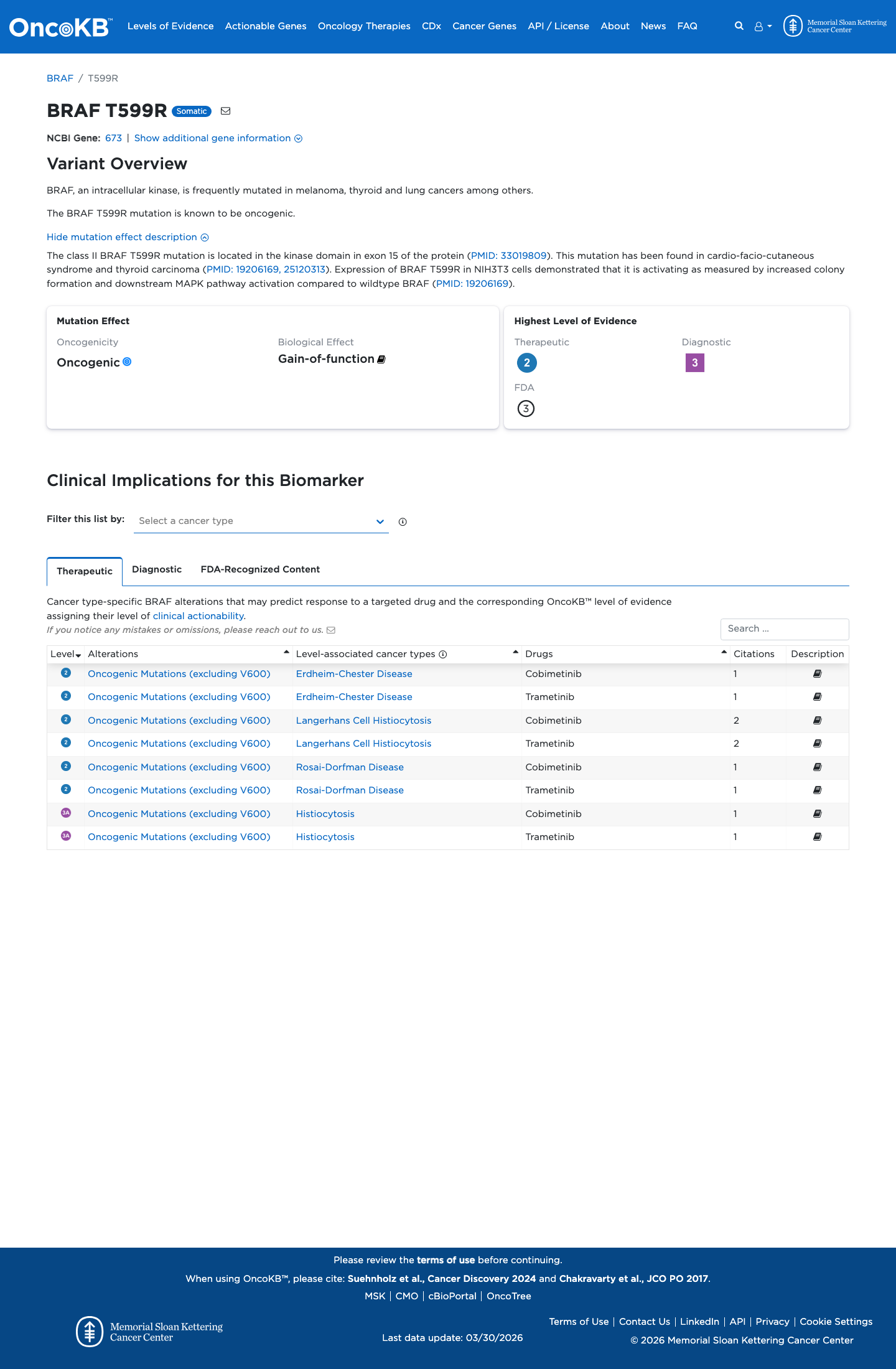Open cBioPortal footer link
This screenshot has width=896, height=1369.
tap(452, 1296)
